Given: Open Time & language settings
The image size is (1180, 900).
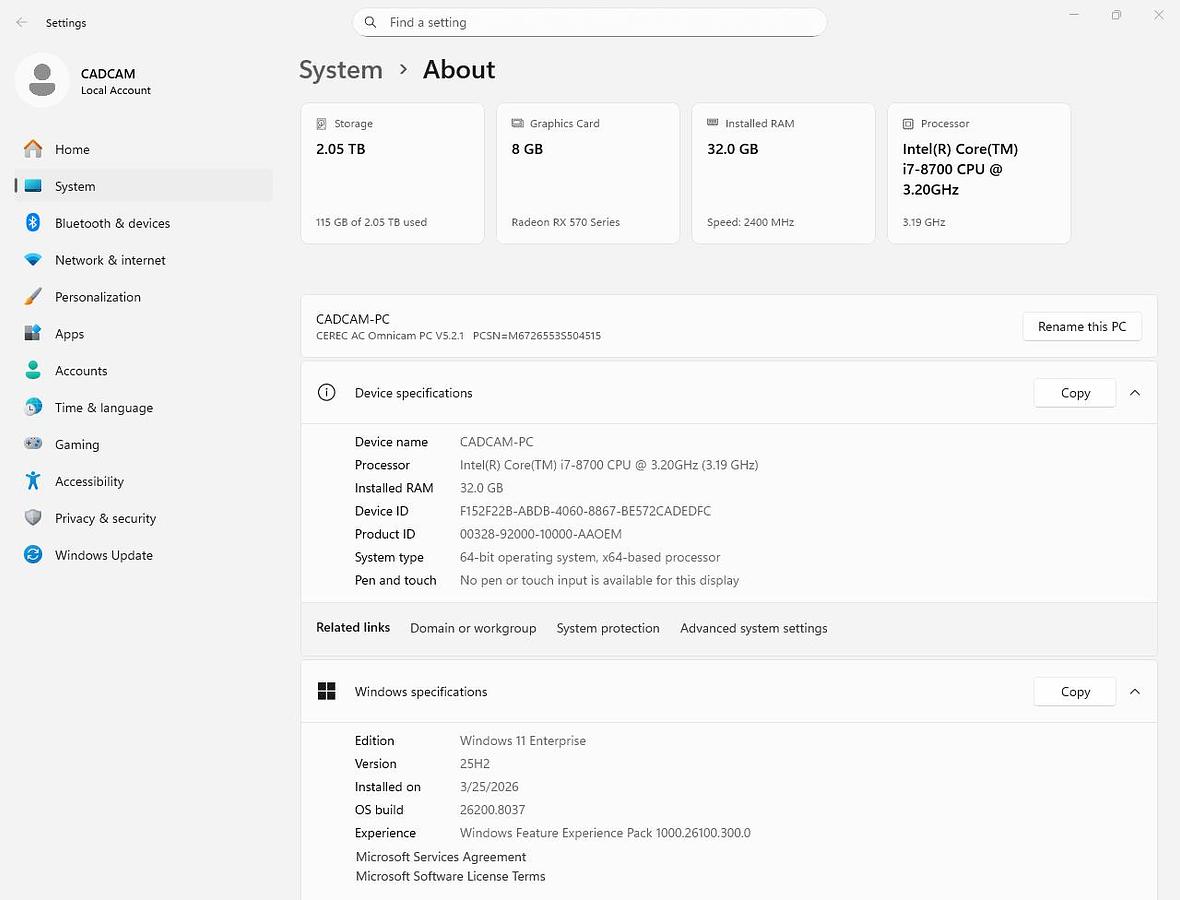Looking at the screenshot, I should 103,408.
